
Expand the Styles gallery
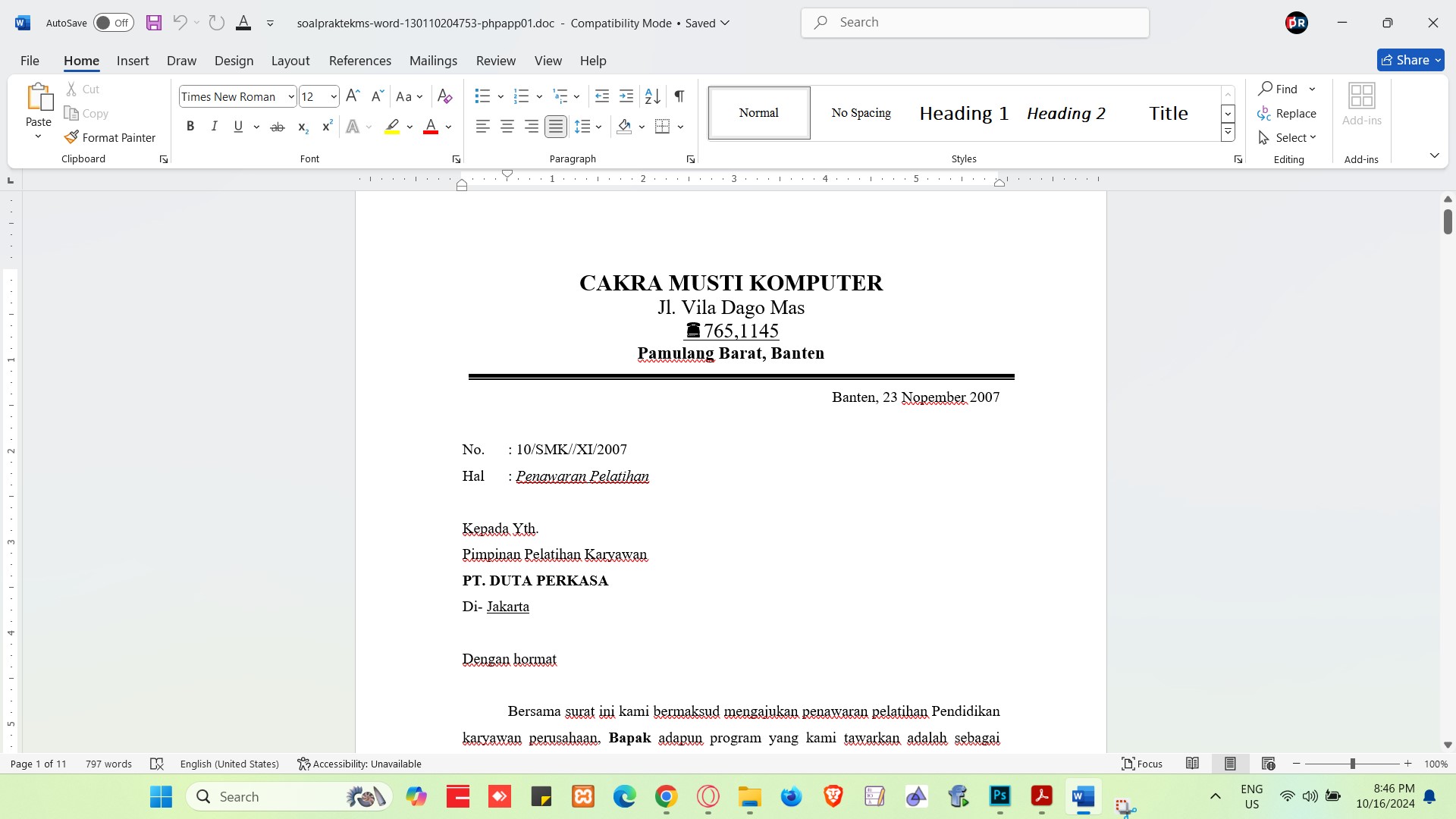click(x=1228, y=132)
